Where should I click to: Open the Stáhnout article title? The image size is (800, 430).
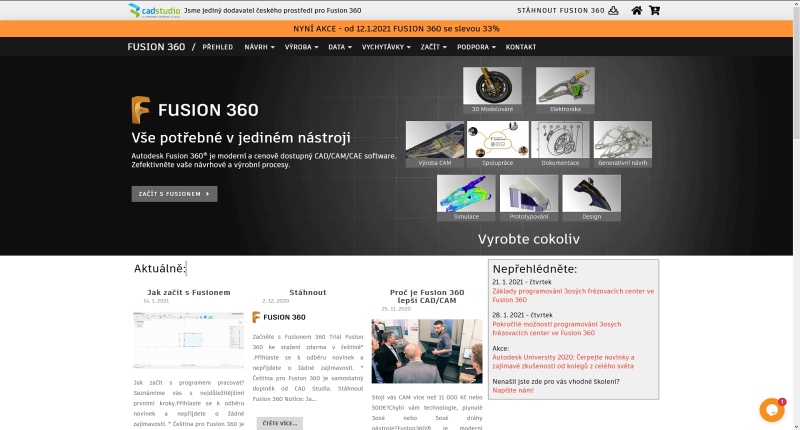tap(308, 292)
